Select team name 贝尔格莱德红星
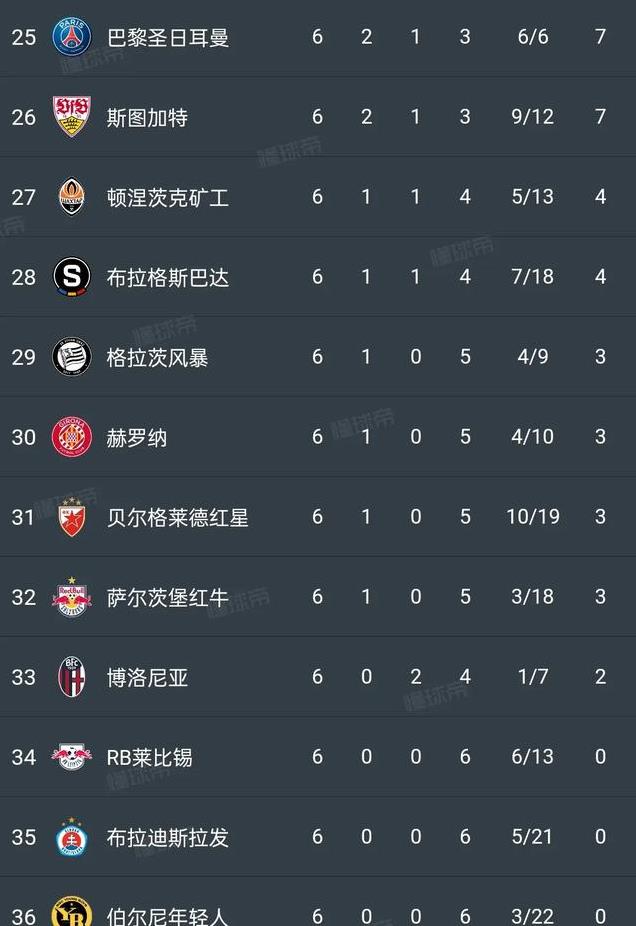The image size is (636, 926). (x=178, y=518)
